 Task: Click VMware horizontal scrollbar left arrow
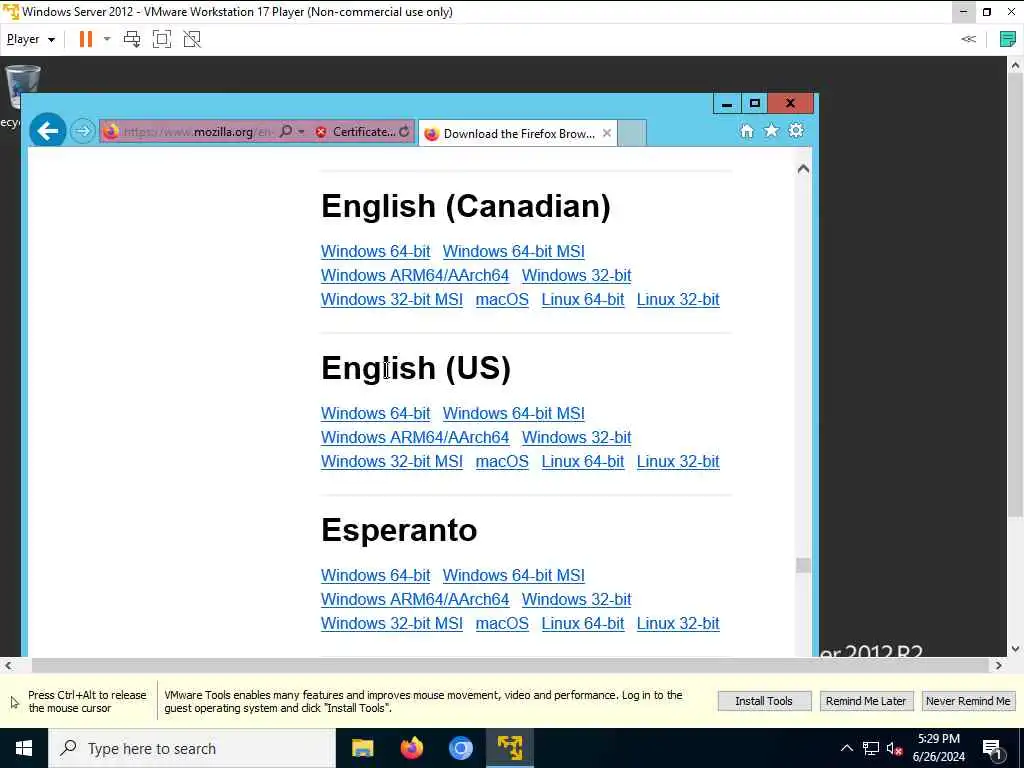pyautogui.click(x=8, y=665)
